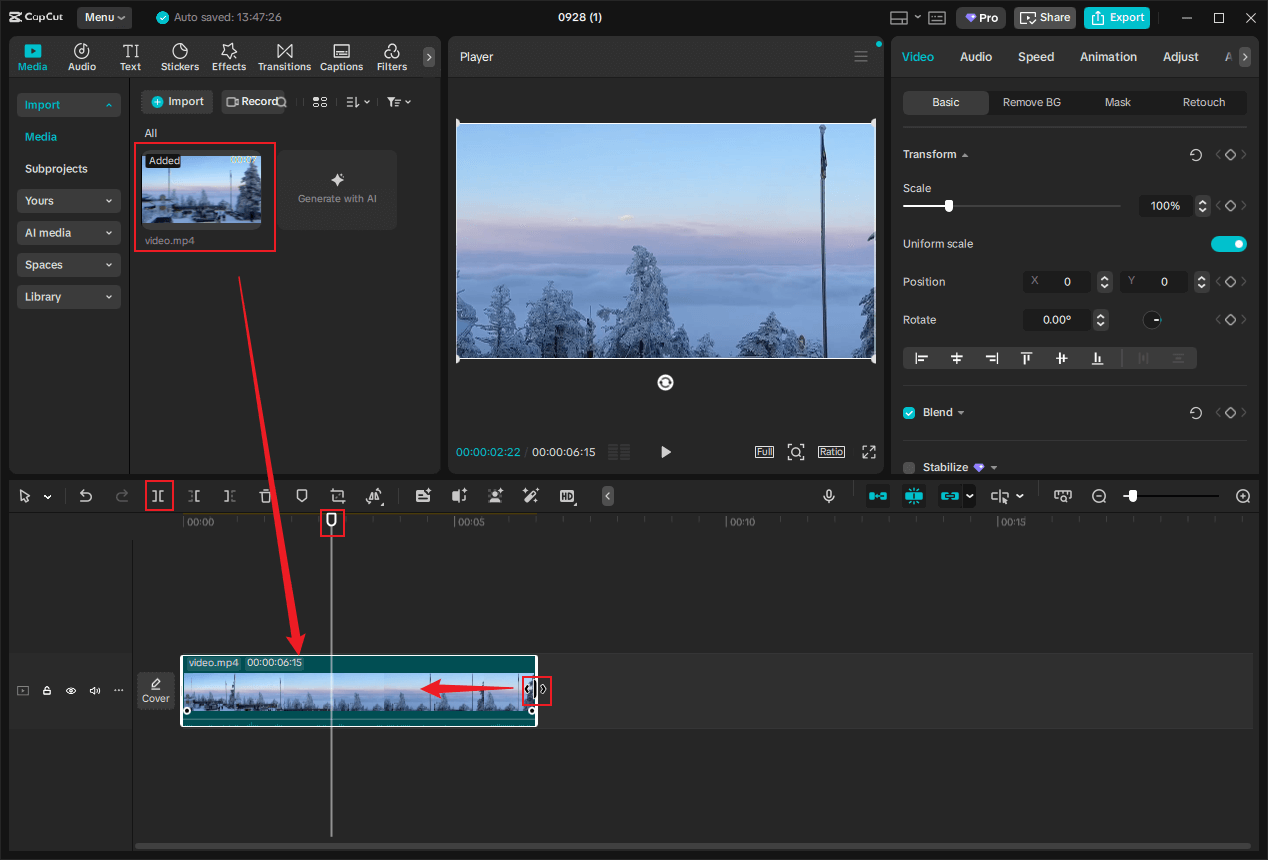Hide the video track with eye icon
Image resolution: width=1268 pixels, height=860 pixels.
tap(71, 691)
